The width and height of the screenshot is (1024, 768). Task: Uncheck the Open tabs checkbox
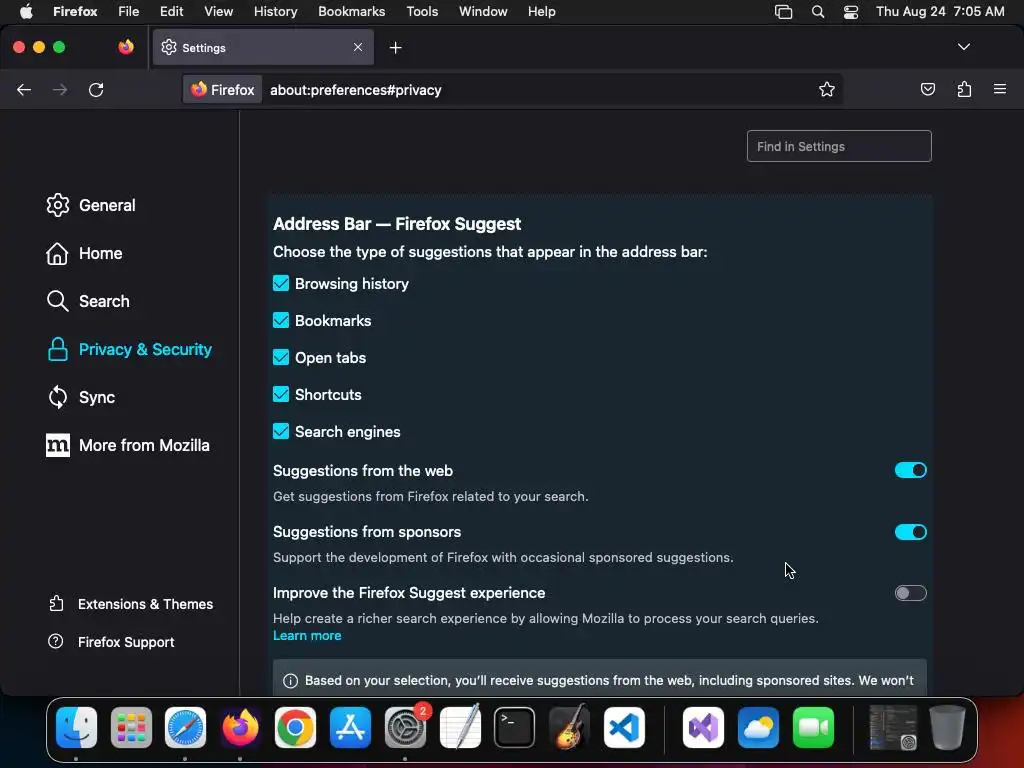tap(281, 357)
